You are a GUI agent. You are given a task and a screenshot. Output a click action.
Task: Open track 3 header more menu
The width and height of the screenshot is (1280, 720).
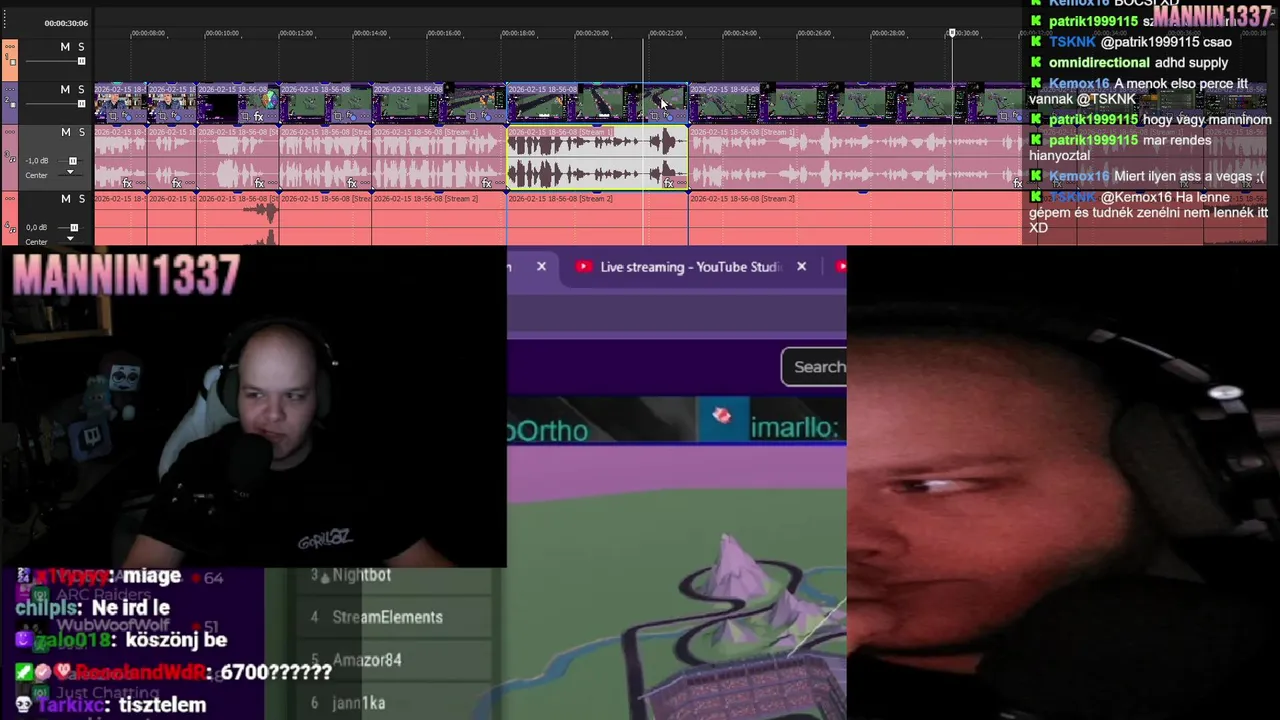[10, 132]
